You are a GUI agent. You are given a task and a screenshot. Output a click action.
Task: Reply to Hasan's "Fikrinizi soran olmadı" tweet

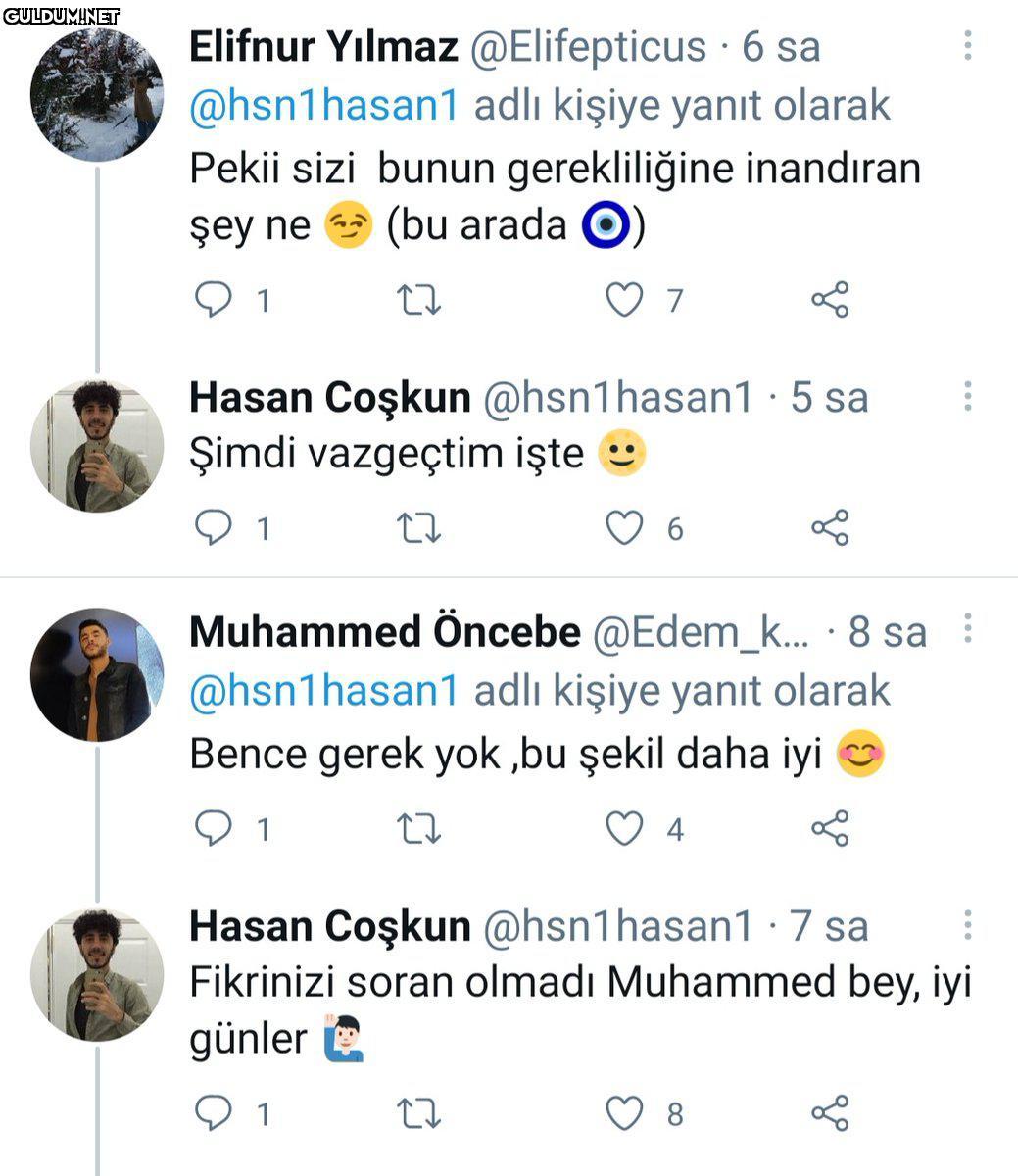point(213,1113)
